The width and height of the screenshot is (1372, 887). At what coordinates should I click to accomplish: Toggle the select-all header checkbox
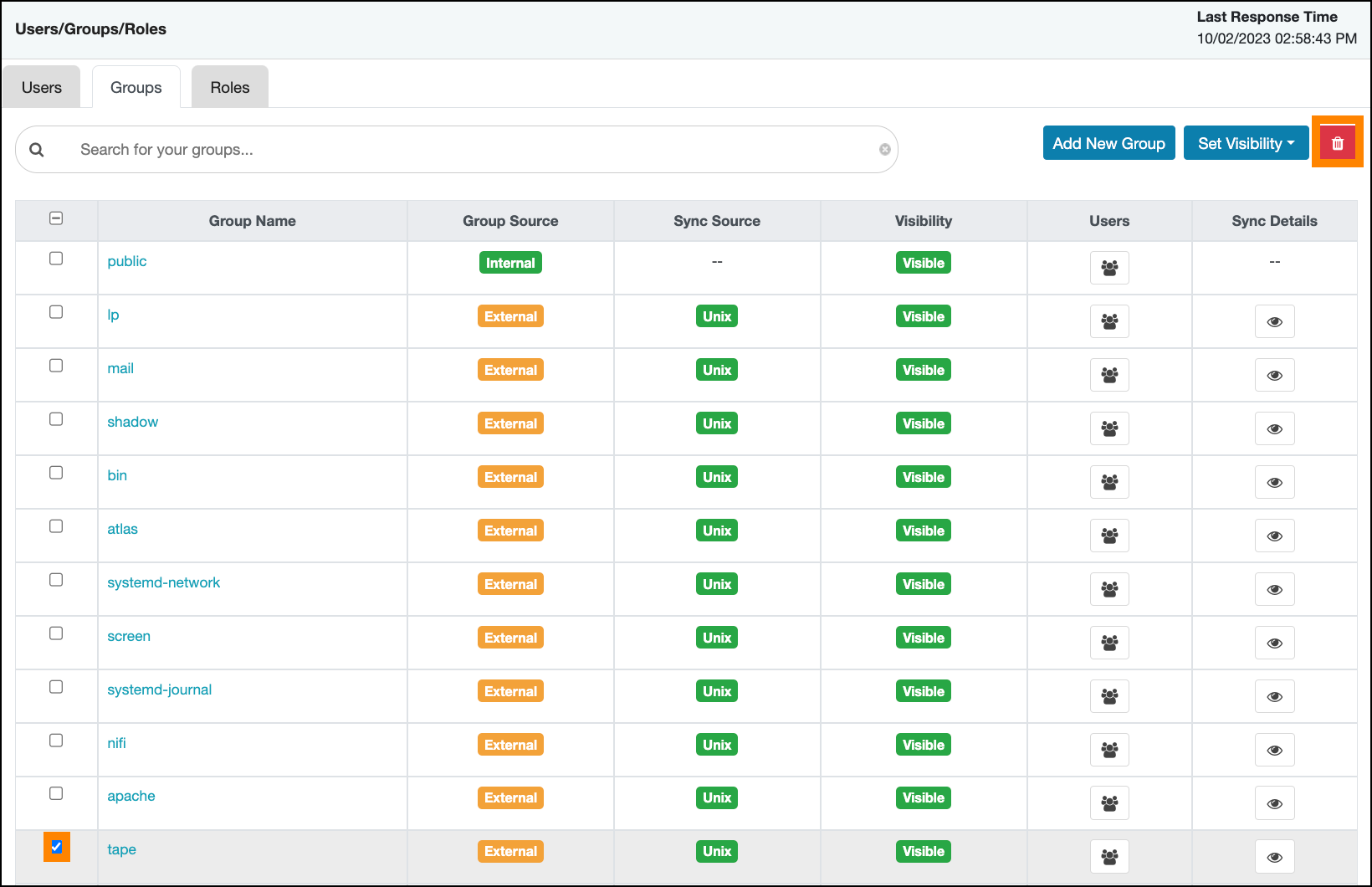[x=56, y=218]
